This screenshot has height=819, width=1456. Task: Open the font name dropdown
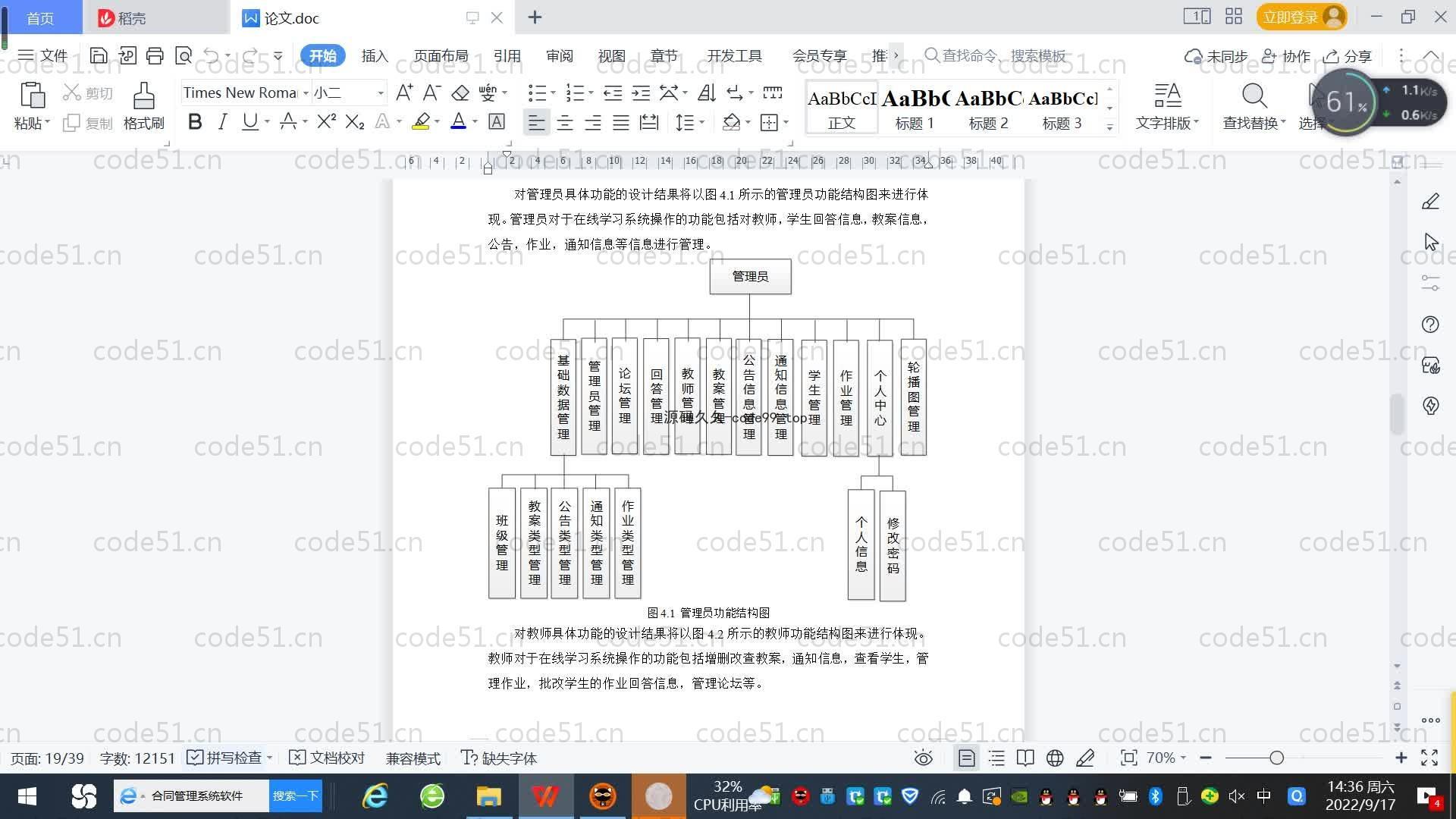pos(306,93)
